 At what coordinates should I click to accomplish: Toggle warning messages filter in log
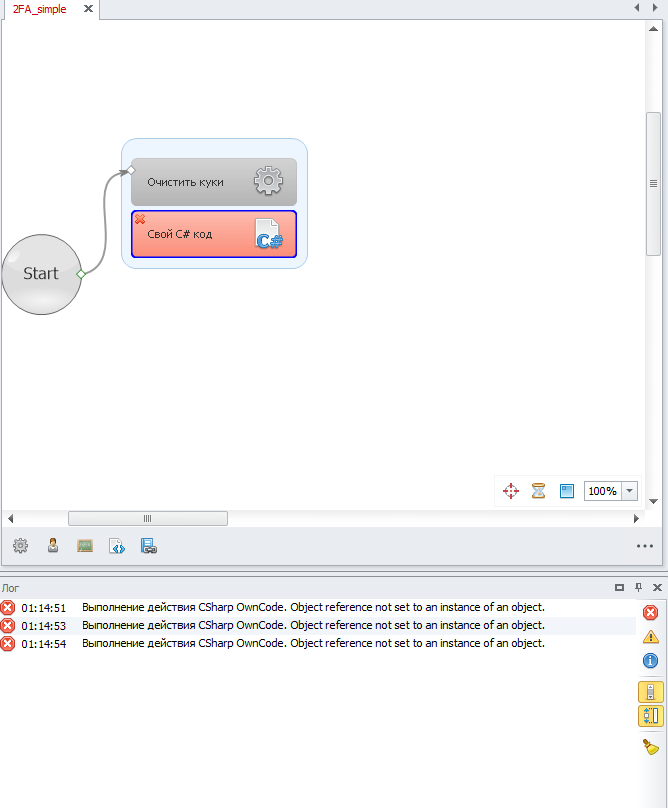650,637
